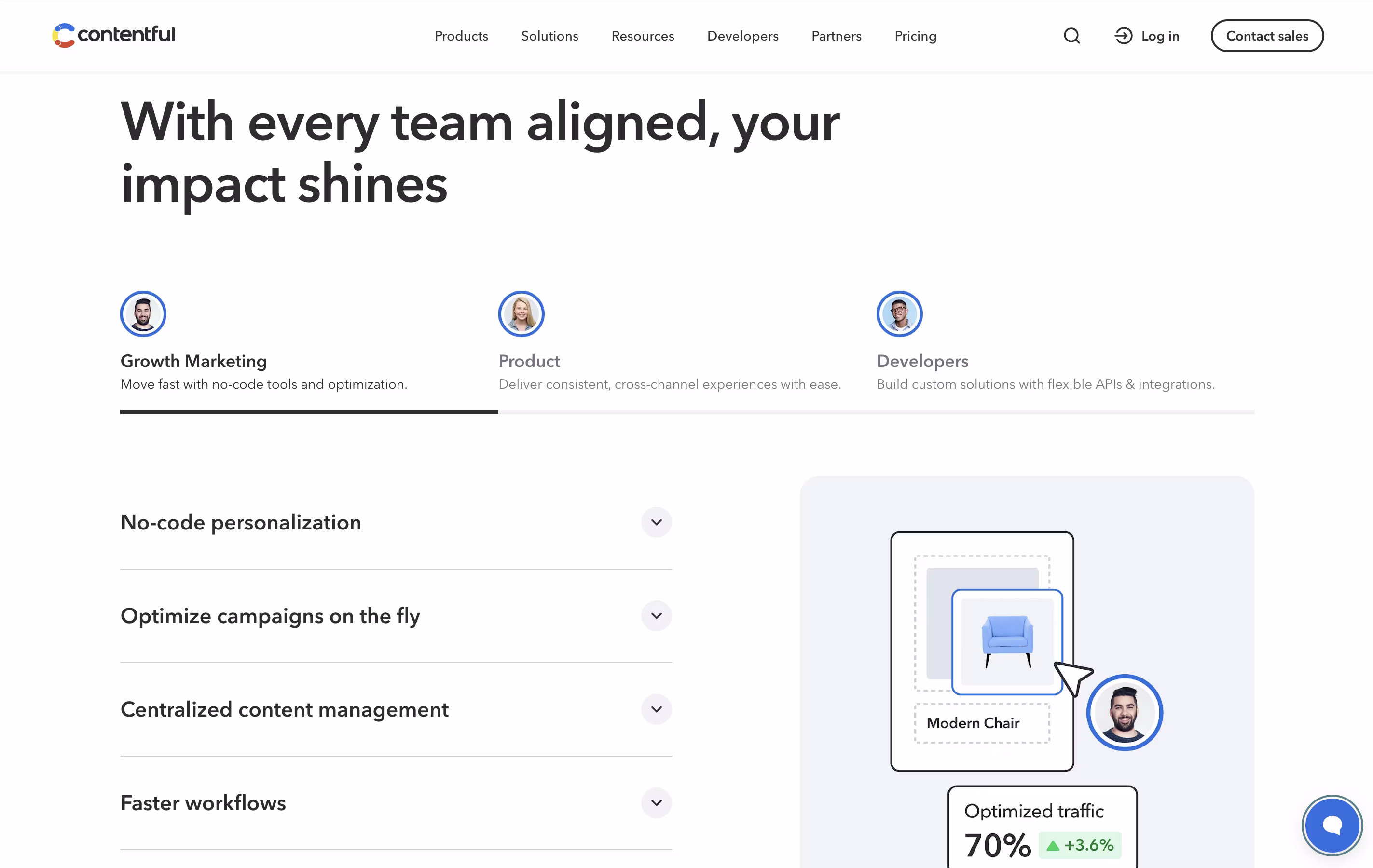
Task: Go to the Pricing page
Action: pos(915,36)
